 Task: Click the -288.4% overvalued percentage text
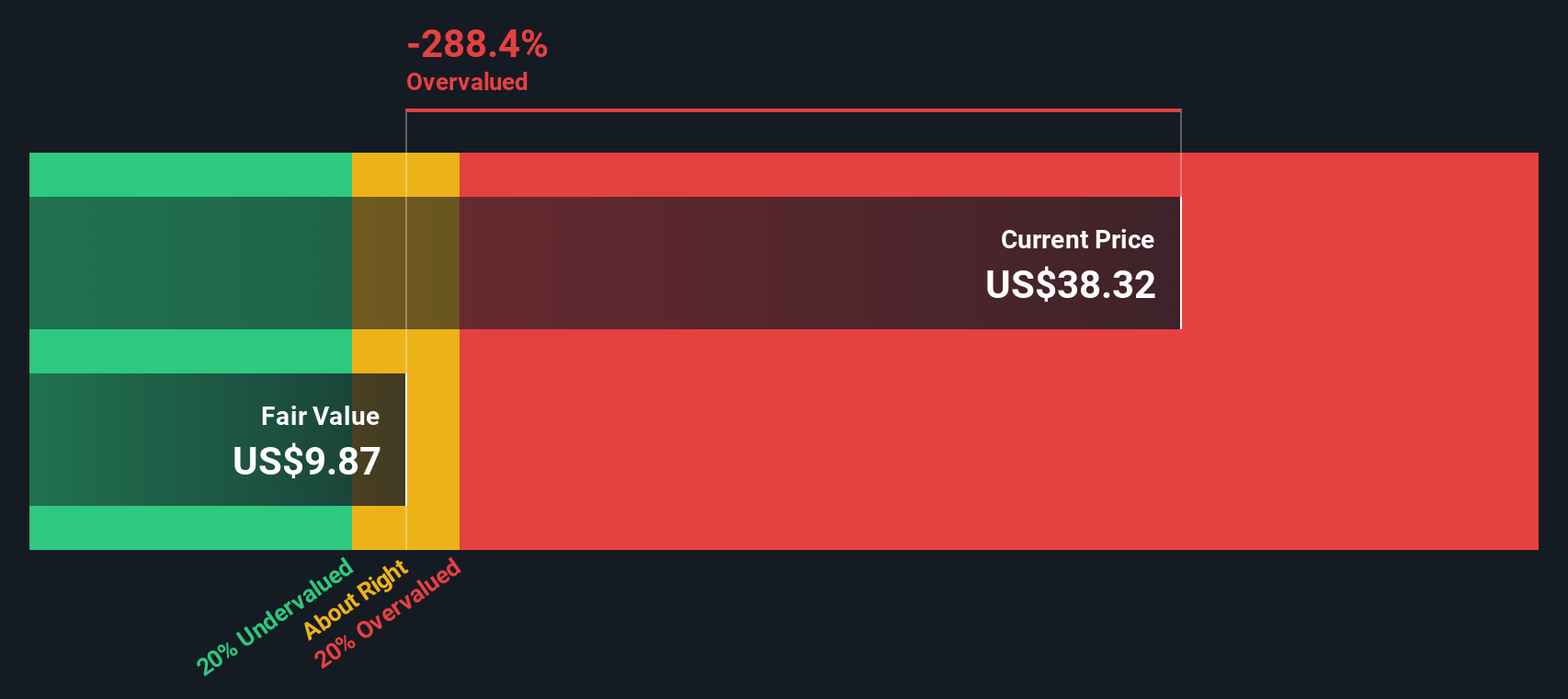(477, 44)
